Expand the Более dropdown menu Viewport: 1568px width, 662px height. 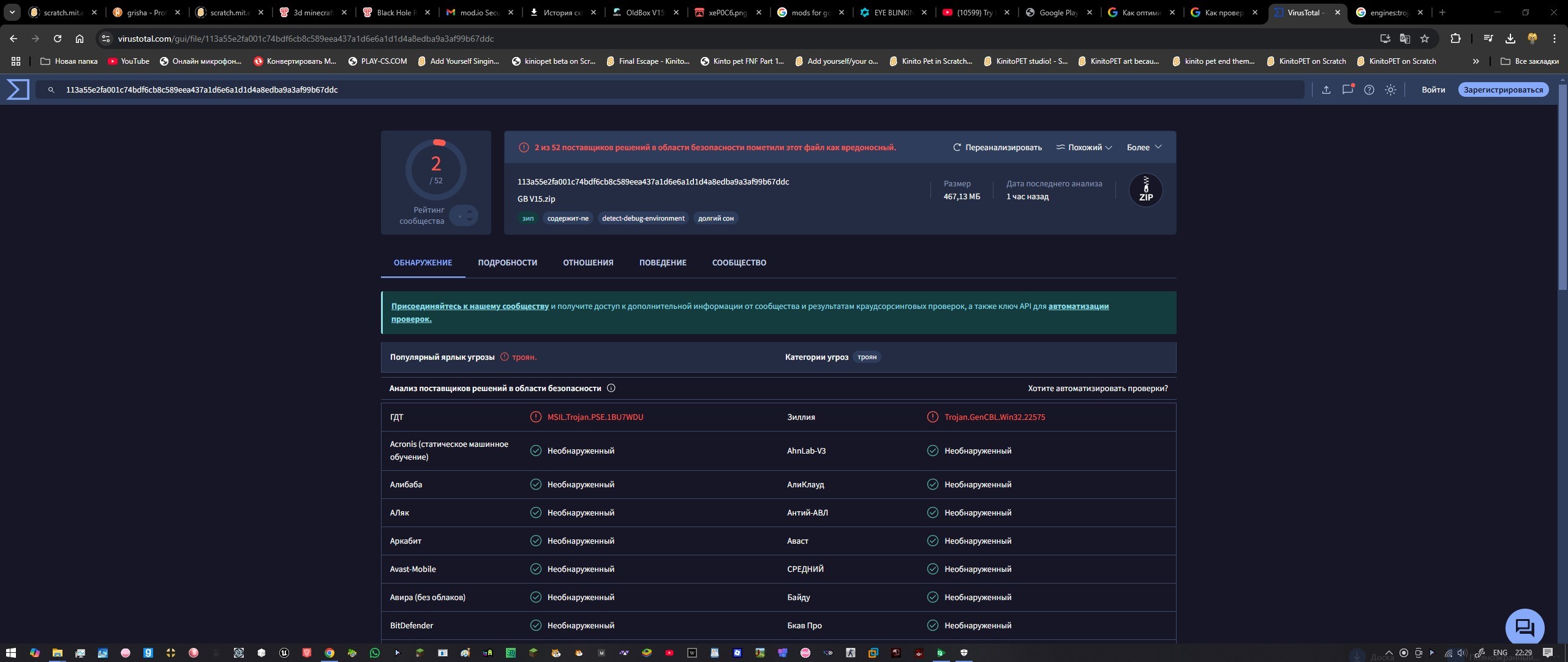tap(1144, 147)
